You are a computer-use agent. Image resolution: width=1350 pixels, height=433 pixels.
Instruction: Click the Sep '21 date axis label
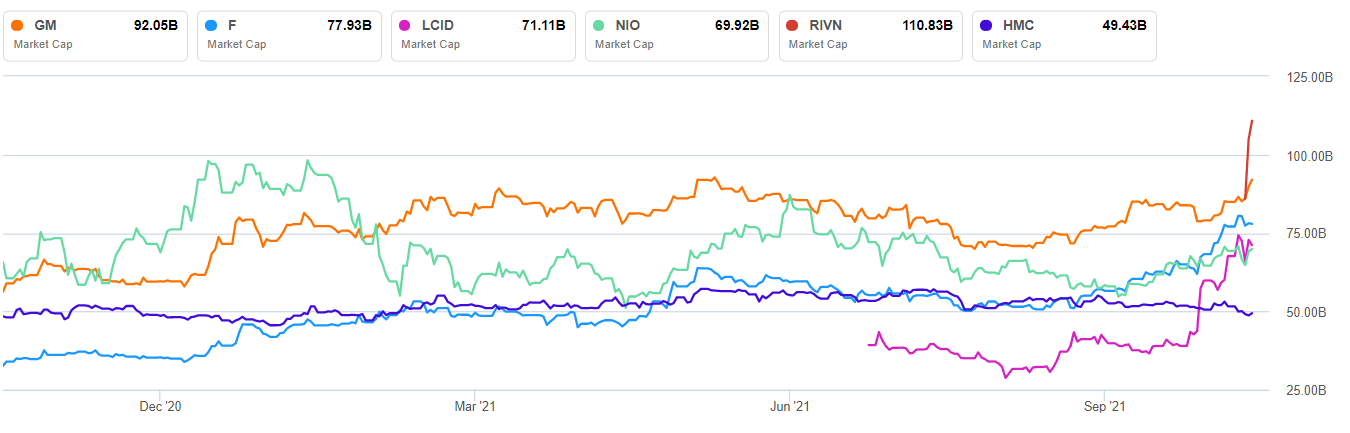pos(1104,407)
